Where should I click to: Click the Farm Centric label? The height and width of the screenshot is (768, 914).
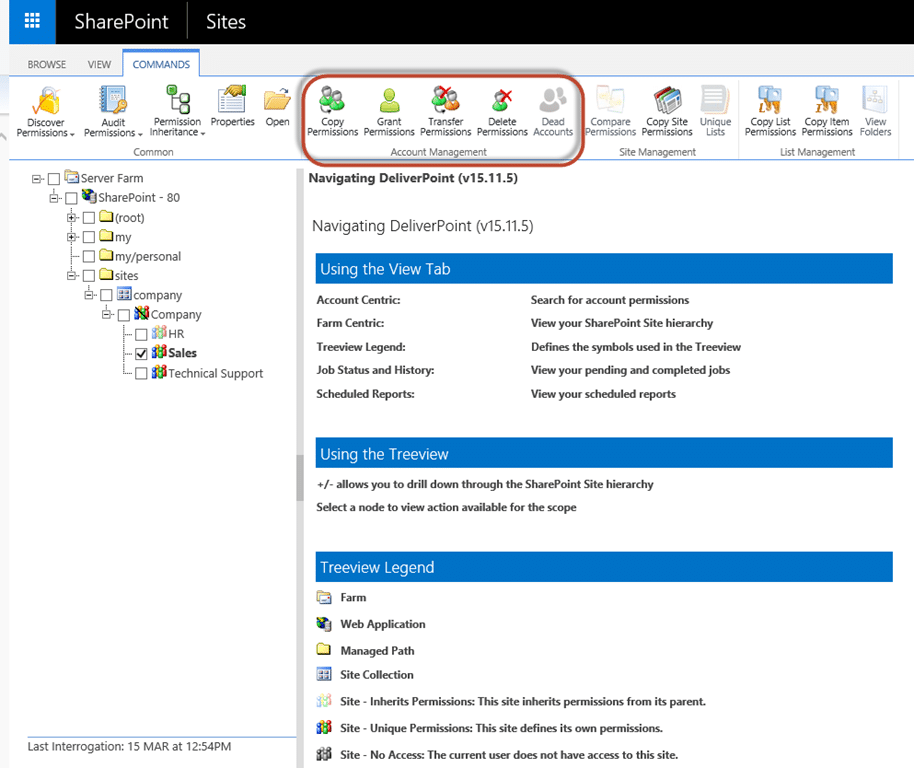pos(350,323)
